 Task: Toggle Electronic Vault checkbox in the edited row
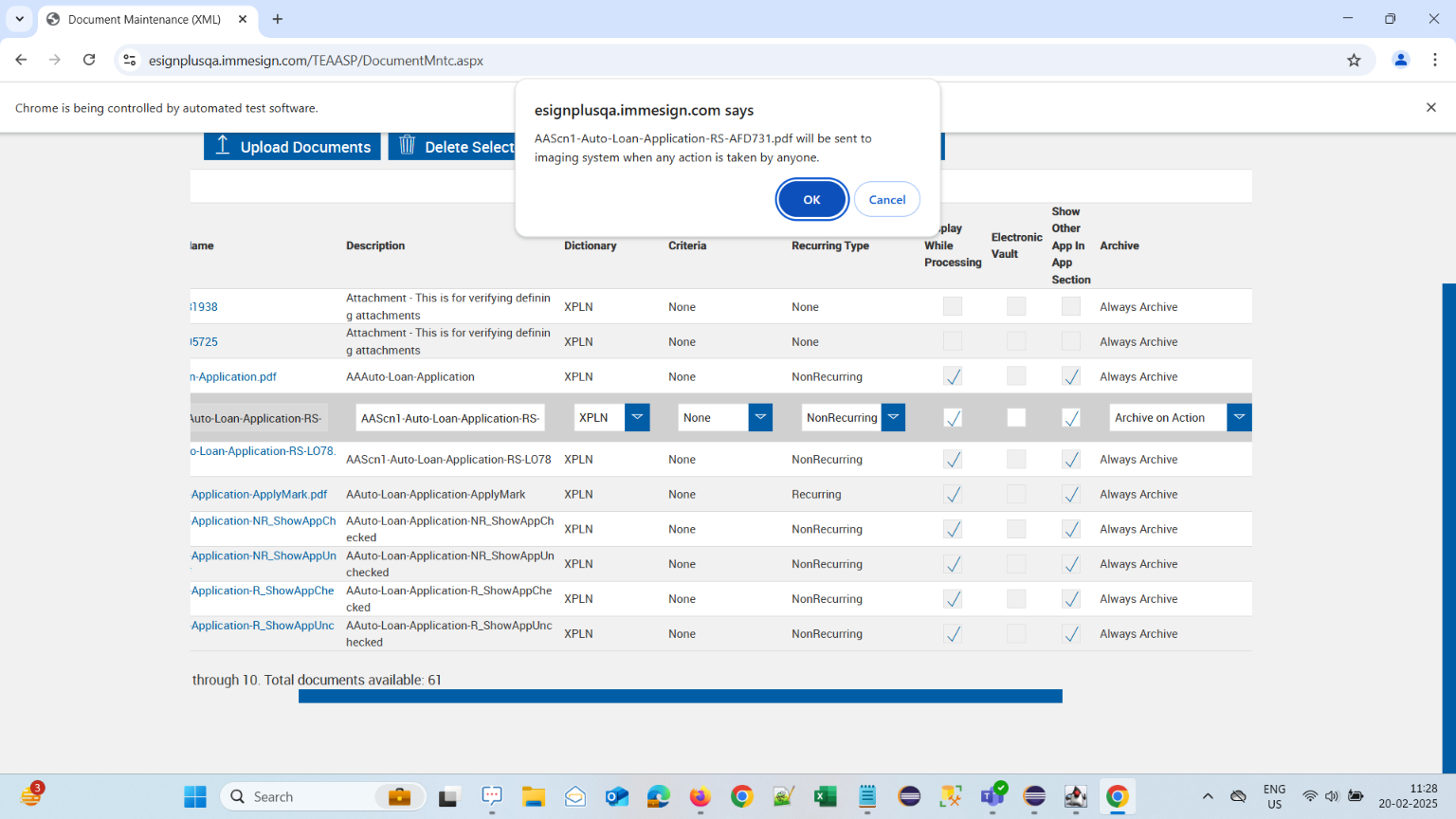click(1016, 418)
